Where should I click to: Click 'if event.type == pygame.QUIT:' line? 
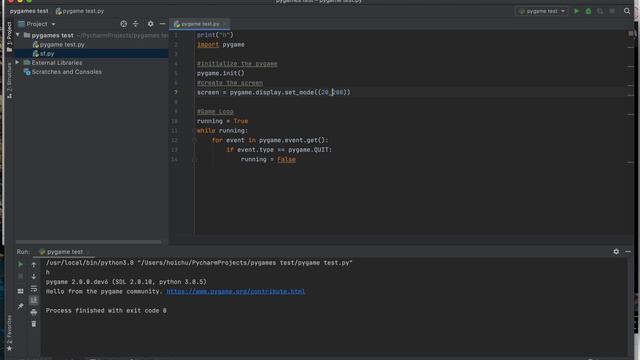279,150
